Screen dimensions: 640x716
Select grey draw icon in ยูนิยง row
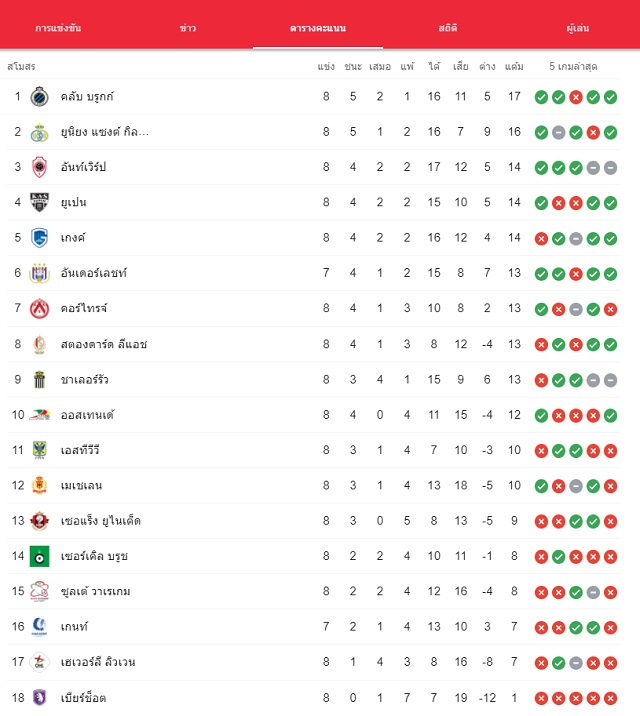coord(558,132)
